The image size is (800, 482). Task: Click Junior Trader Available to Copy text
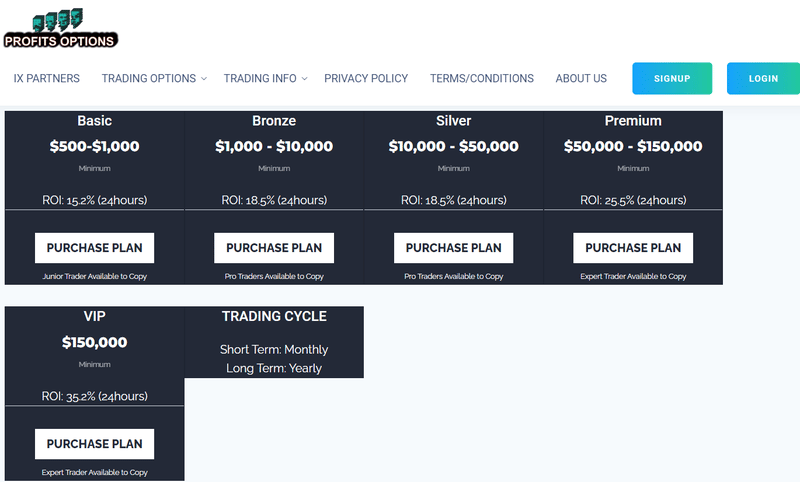pyautogui.click(x=94, y=276)
